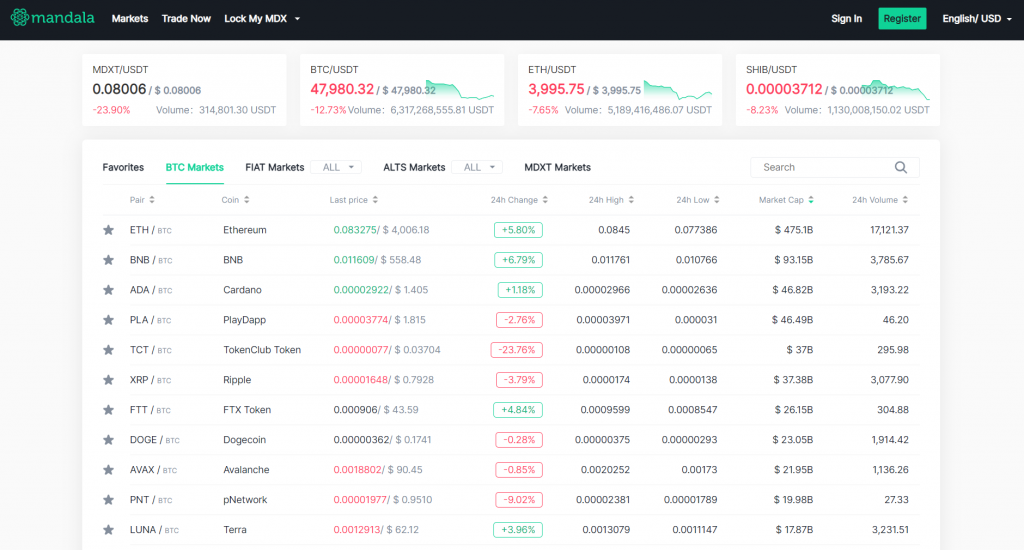The height and width of the screenshot is (550, 1024).
Task: Select the ALTS Markets tab
Action: (414, 167)
